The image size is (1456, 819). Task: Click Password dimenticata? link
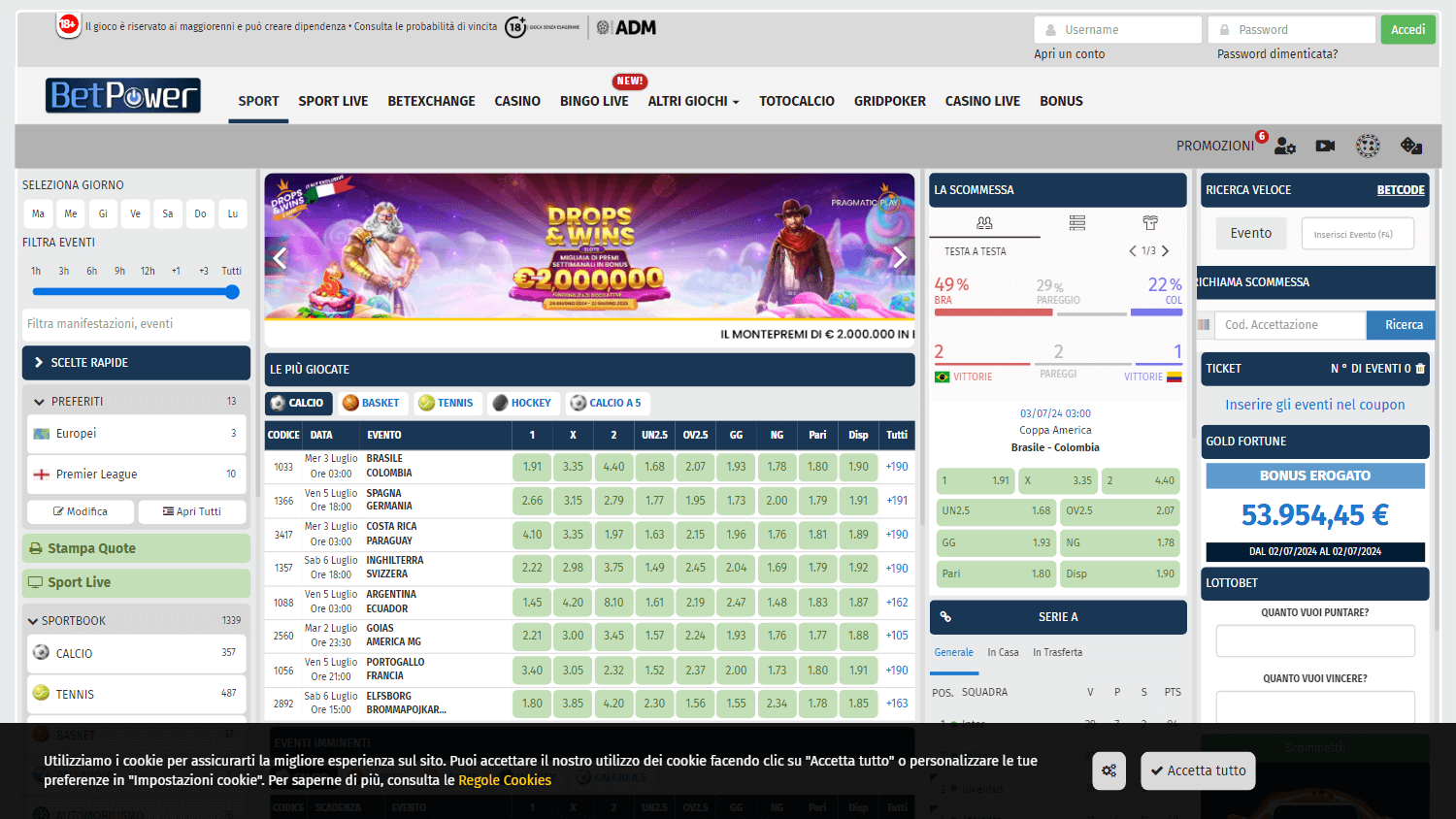pos(1277,54)
